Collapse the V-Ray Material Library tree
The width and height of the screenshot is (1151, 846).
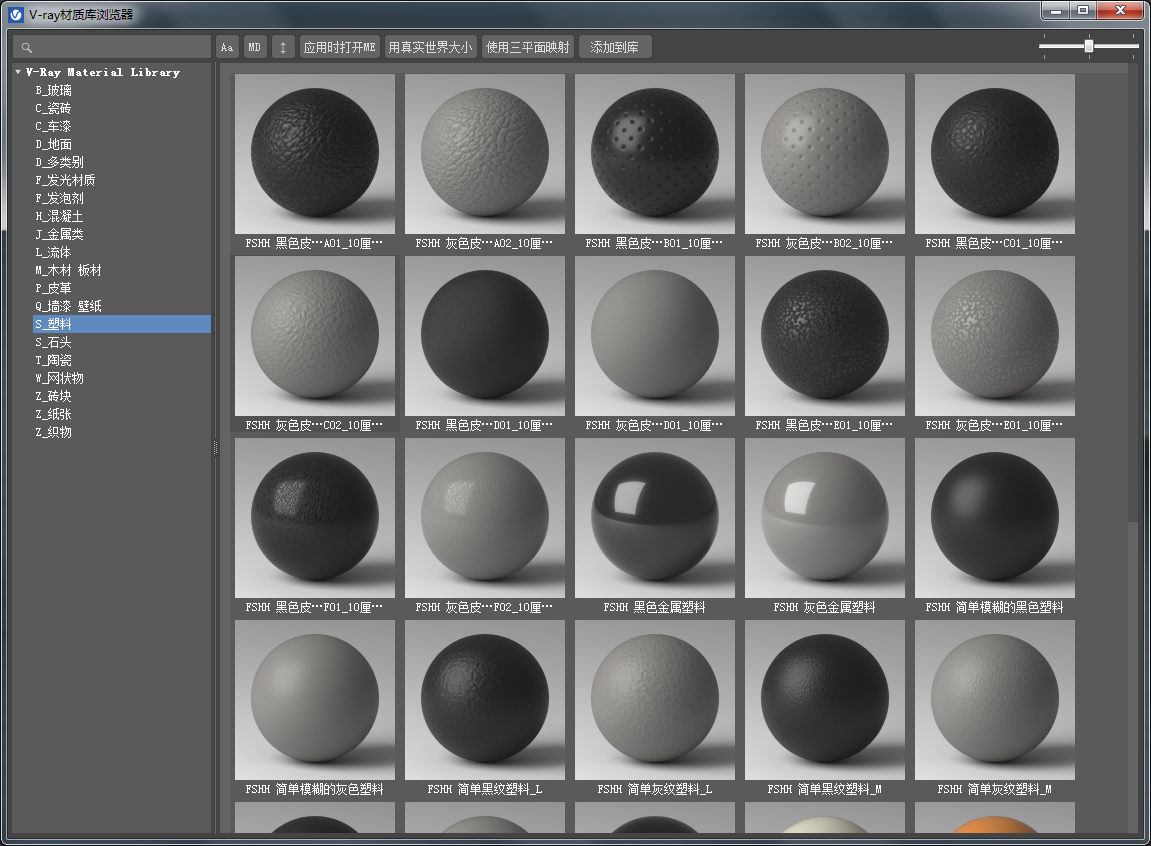(x=18, y=72)
